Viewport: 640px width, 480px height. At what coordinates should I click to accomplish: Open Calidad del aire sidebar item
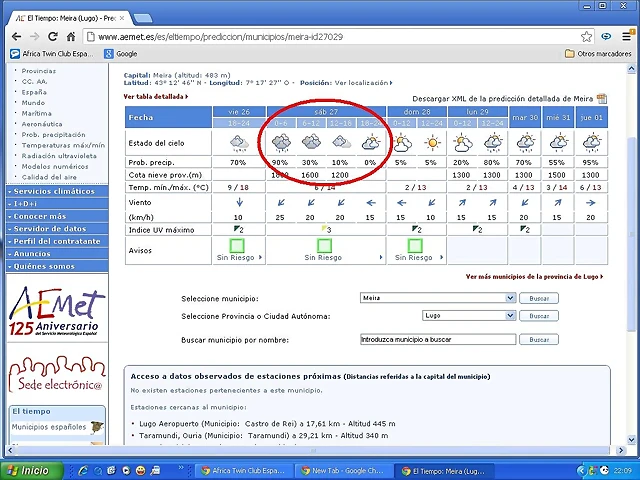pyautogui.click(x=49, y=177)
